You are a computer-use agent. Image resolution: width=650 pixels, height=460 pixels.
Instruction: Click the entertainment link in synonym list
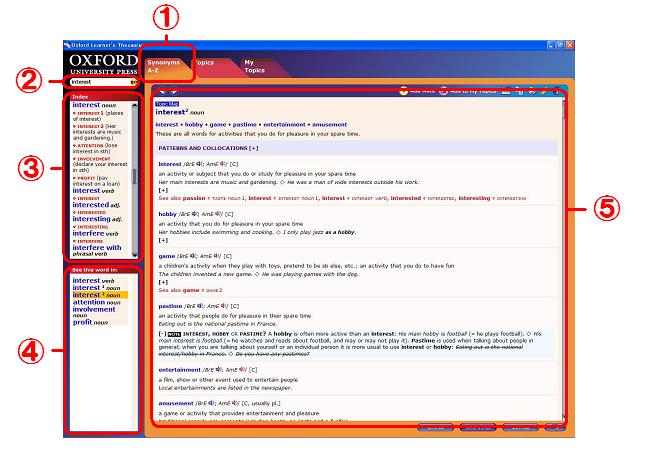pyautogui.click(x=284, y=125)
